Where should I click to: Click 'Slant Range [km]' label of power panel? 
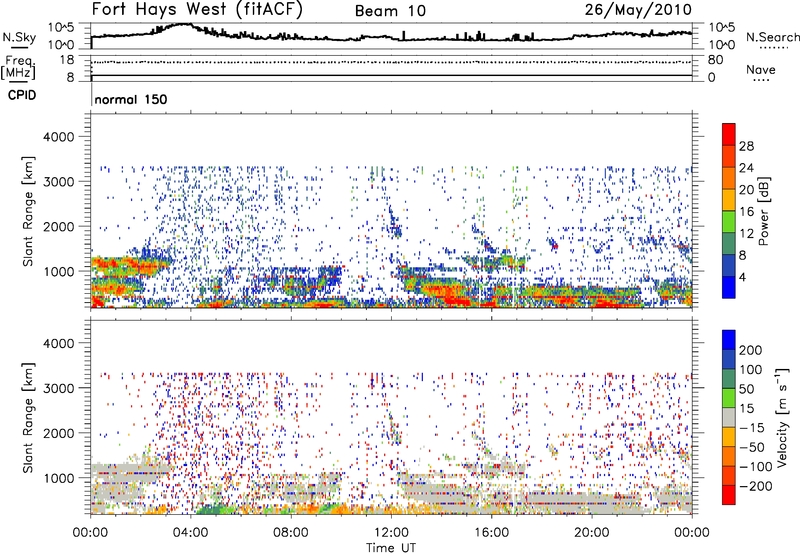(28, 211)
